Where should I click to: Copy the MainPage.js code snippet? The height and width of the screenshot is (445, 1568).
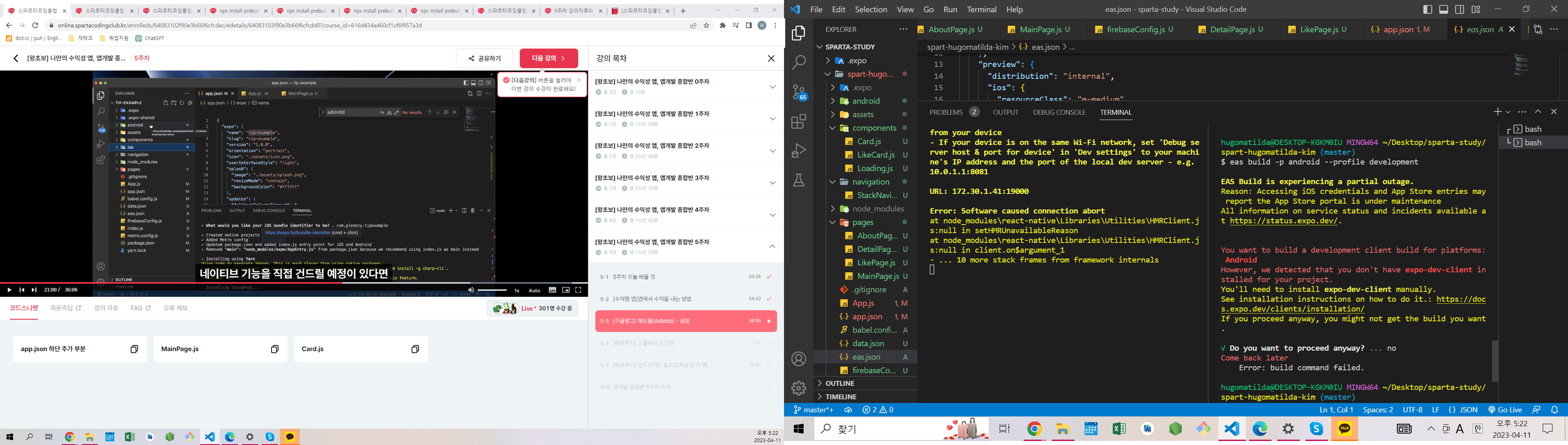[x=274, y=349]
